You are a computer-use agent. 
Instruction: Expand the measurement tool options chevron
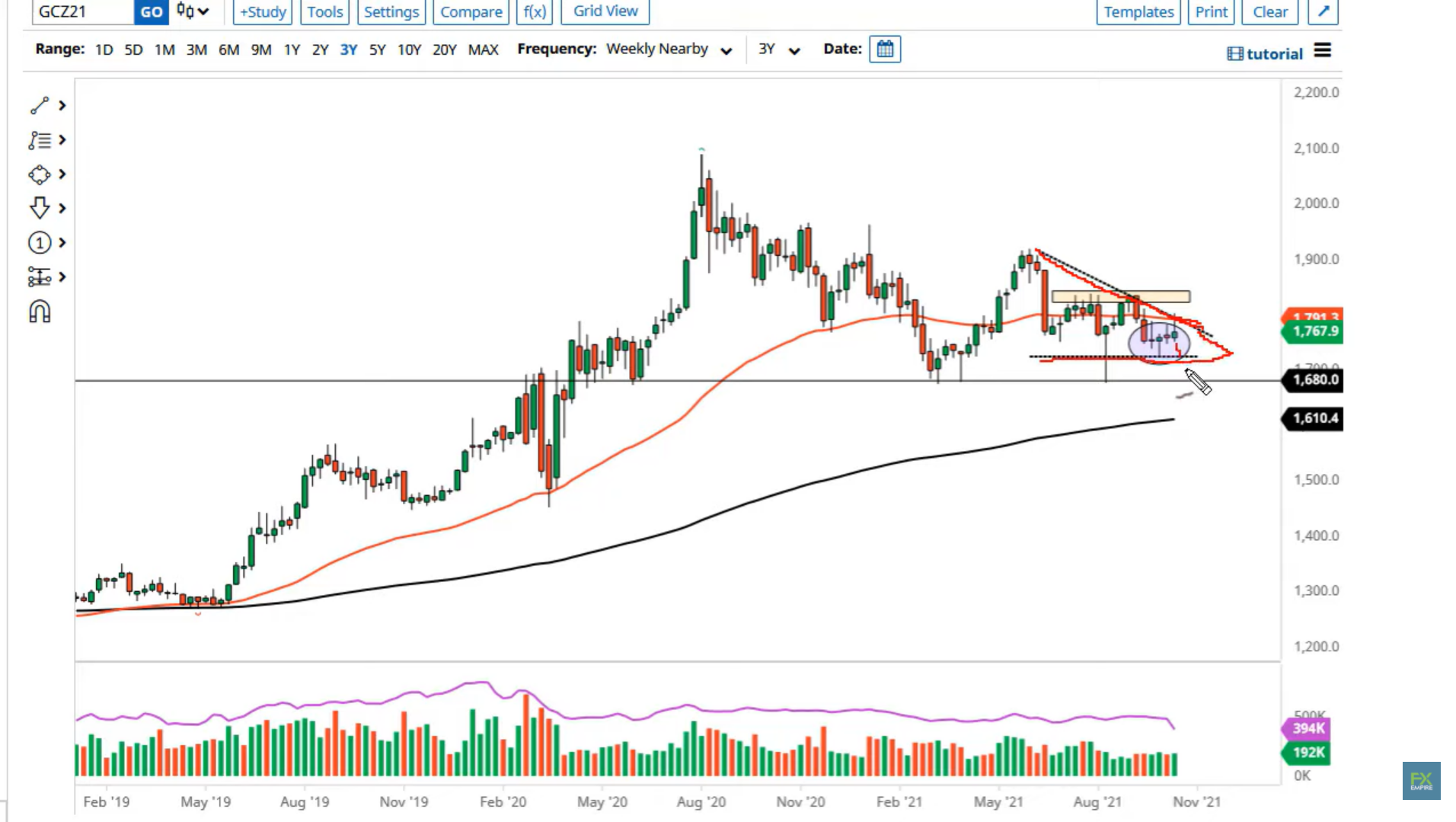pyautogui.click(x=62, y=277)
